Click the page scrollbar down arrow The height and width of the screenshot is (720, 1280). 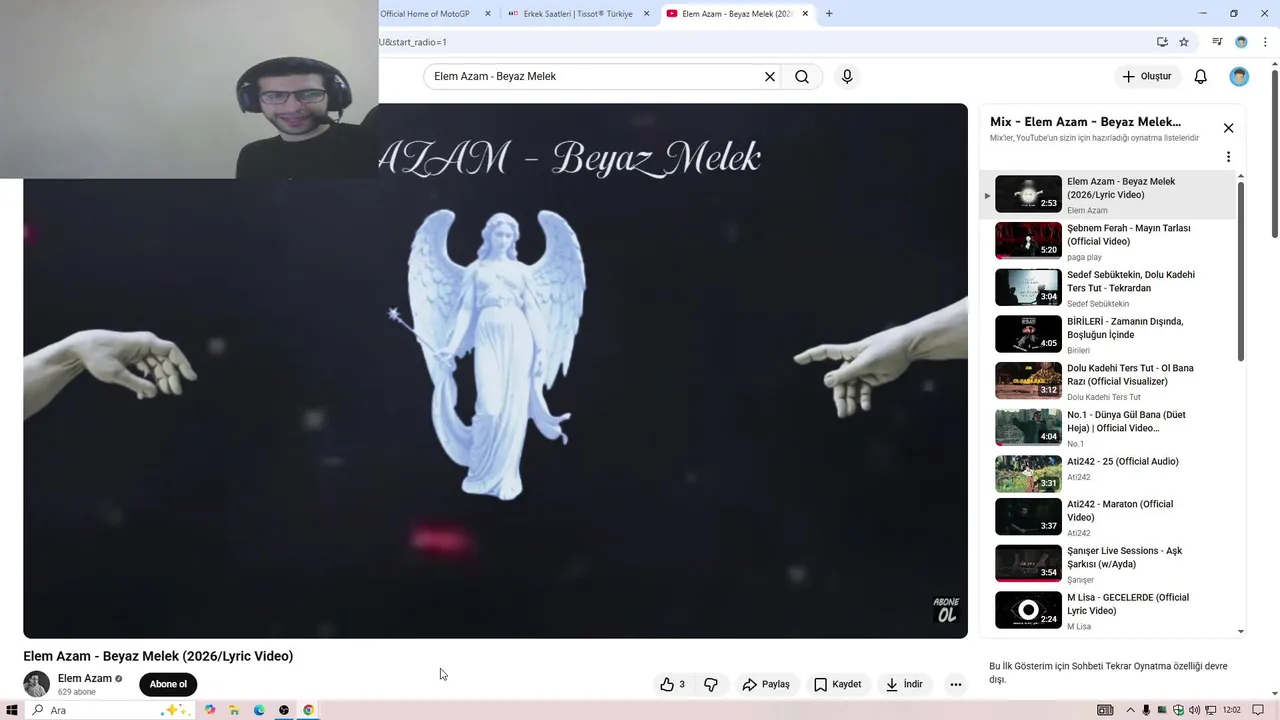[x=1274, y=693]
